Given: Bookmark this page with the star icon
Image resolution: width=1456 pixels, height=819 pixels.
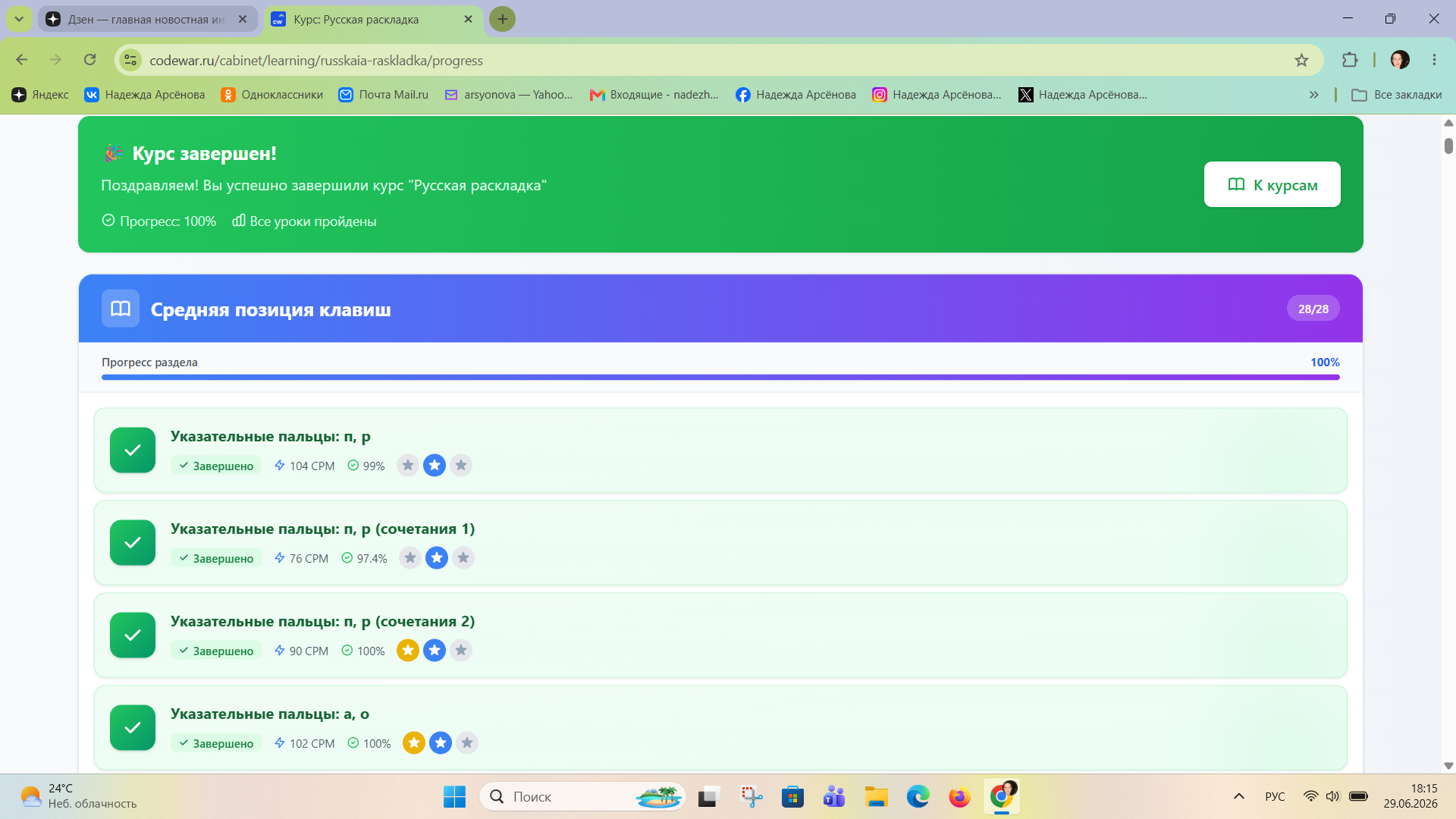Looking at the screenshot, I should 1302,60.
